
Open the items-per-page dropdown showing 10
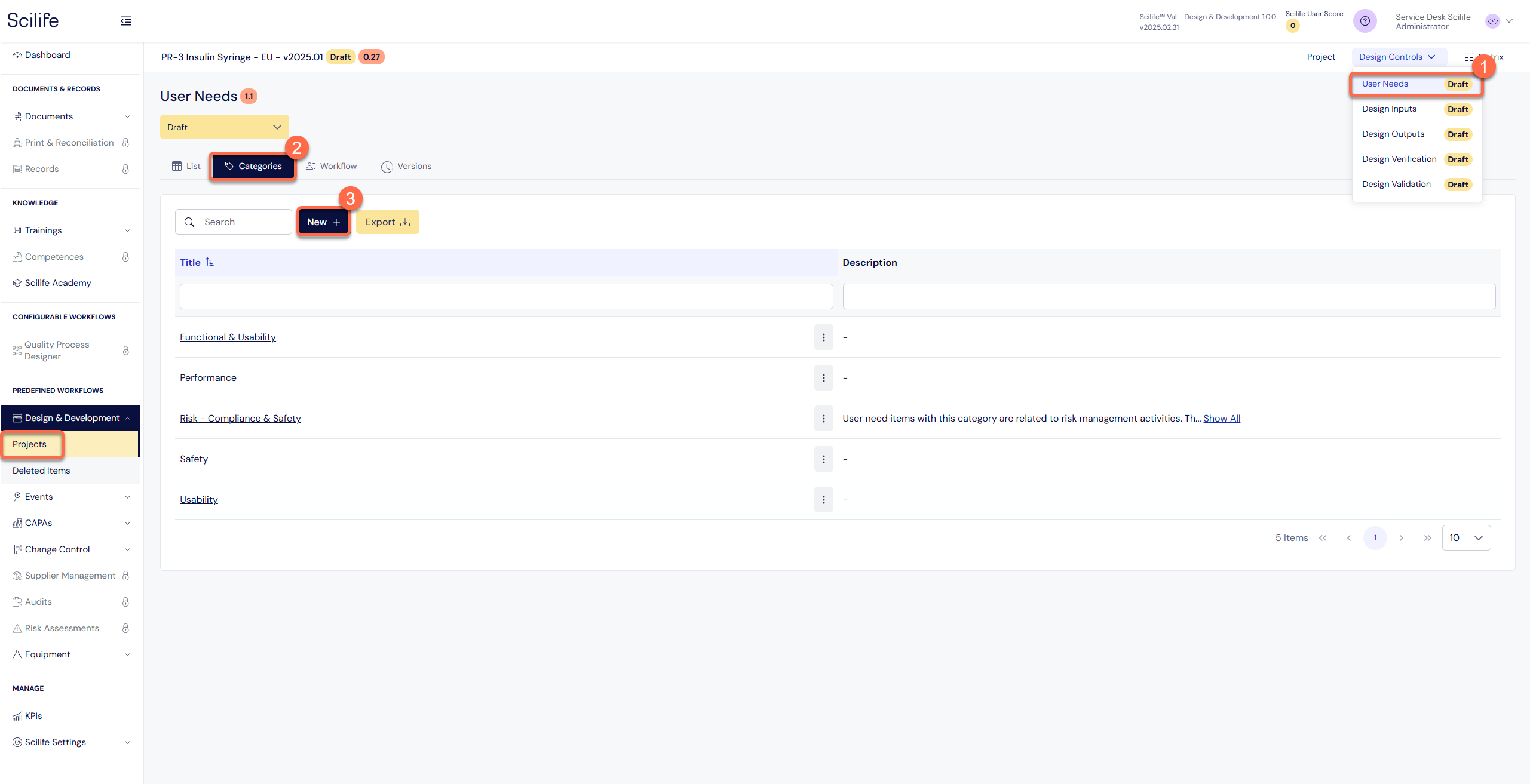tap(1466, 538)
